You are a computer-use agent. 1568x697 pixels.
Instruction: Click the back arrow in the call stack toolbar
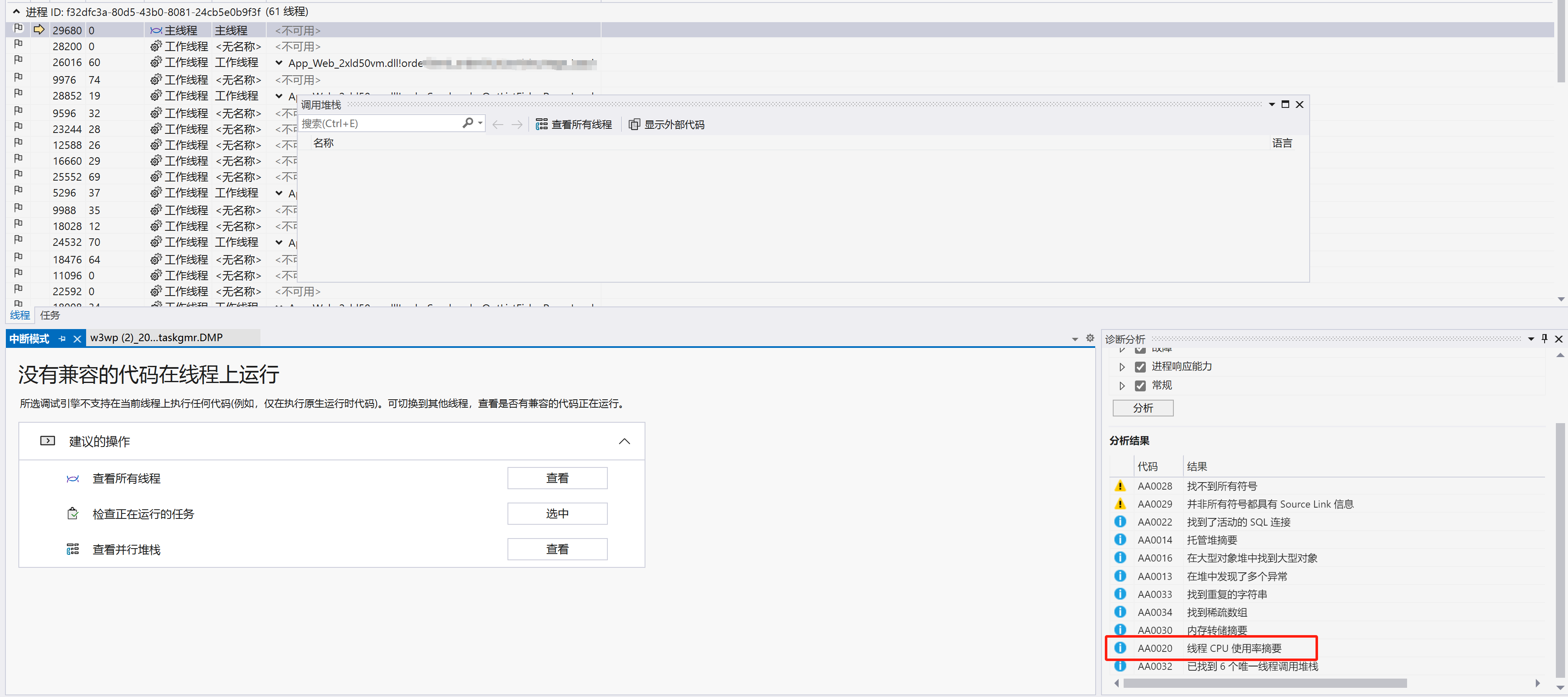[x=497, y=124]
